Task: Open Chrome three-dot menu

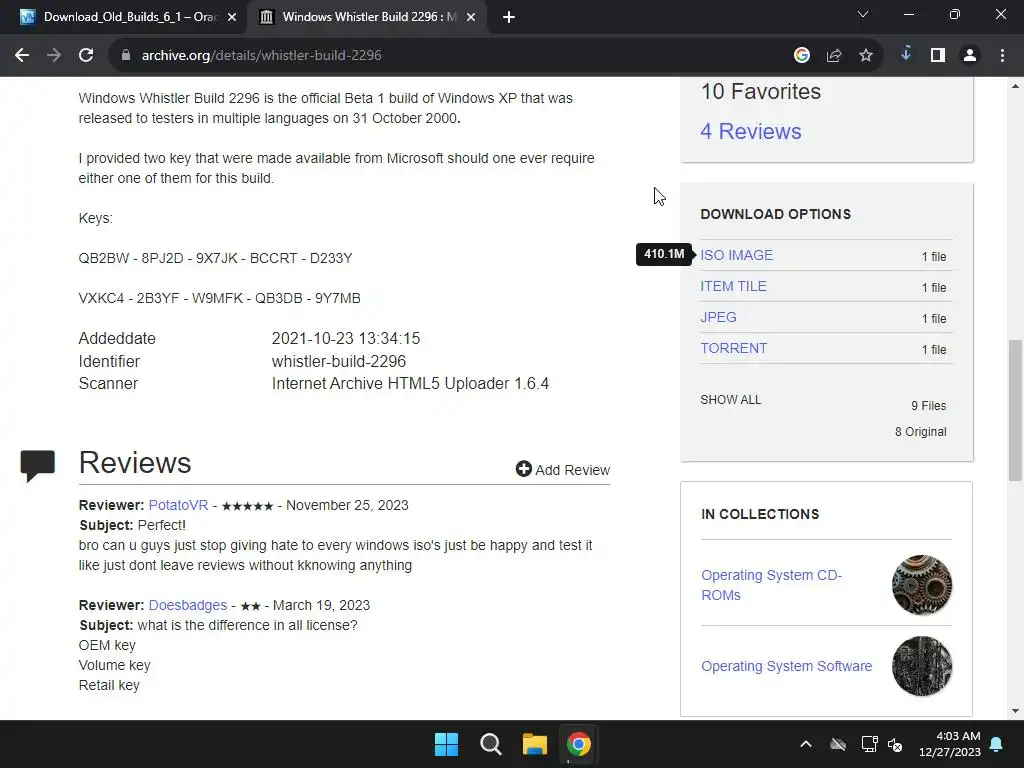Action: click(x=1002, y=56)
